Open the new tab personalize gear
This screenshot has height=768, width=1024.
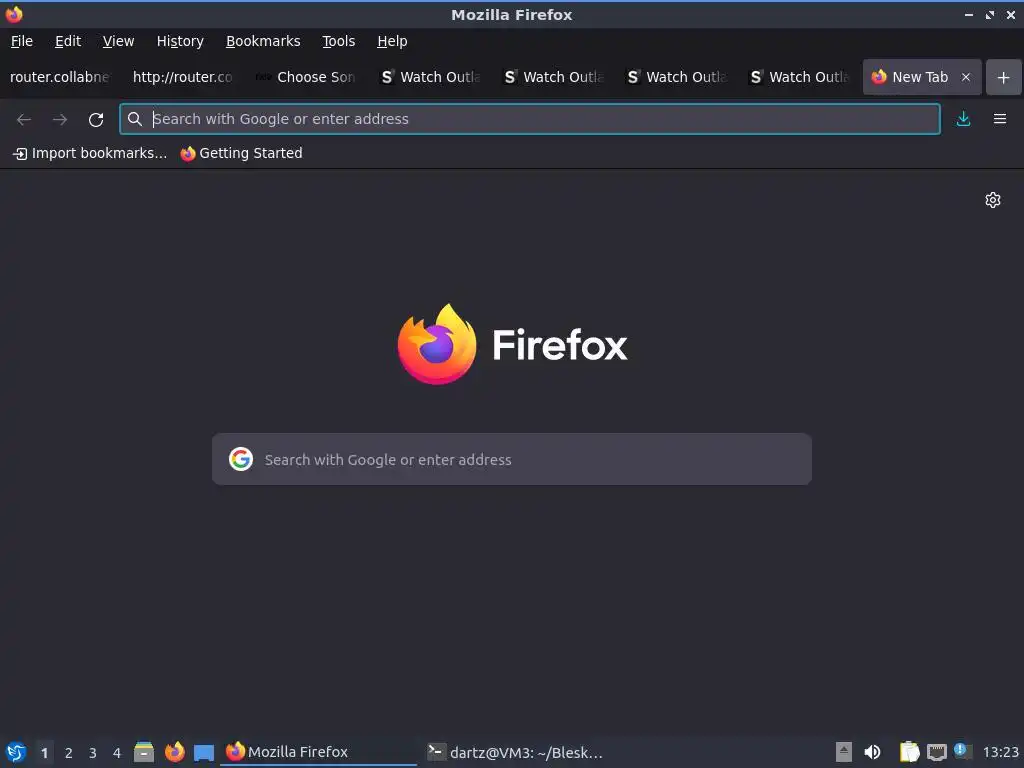993,200
